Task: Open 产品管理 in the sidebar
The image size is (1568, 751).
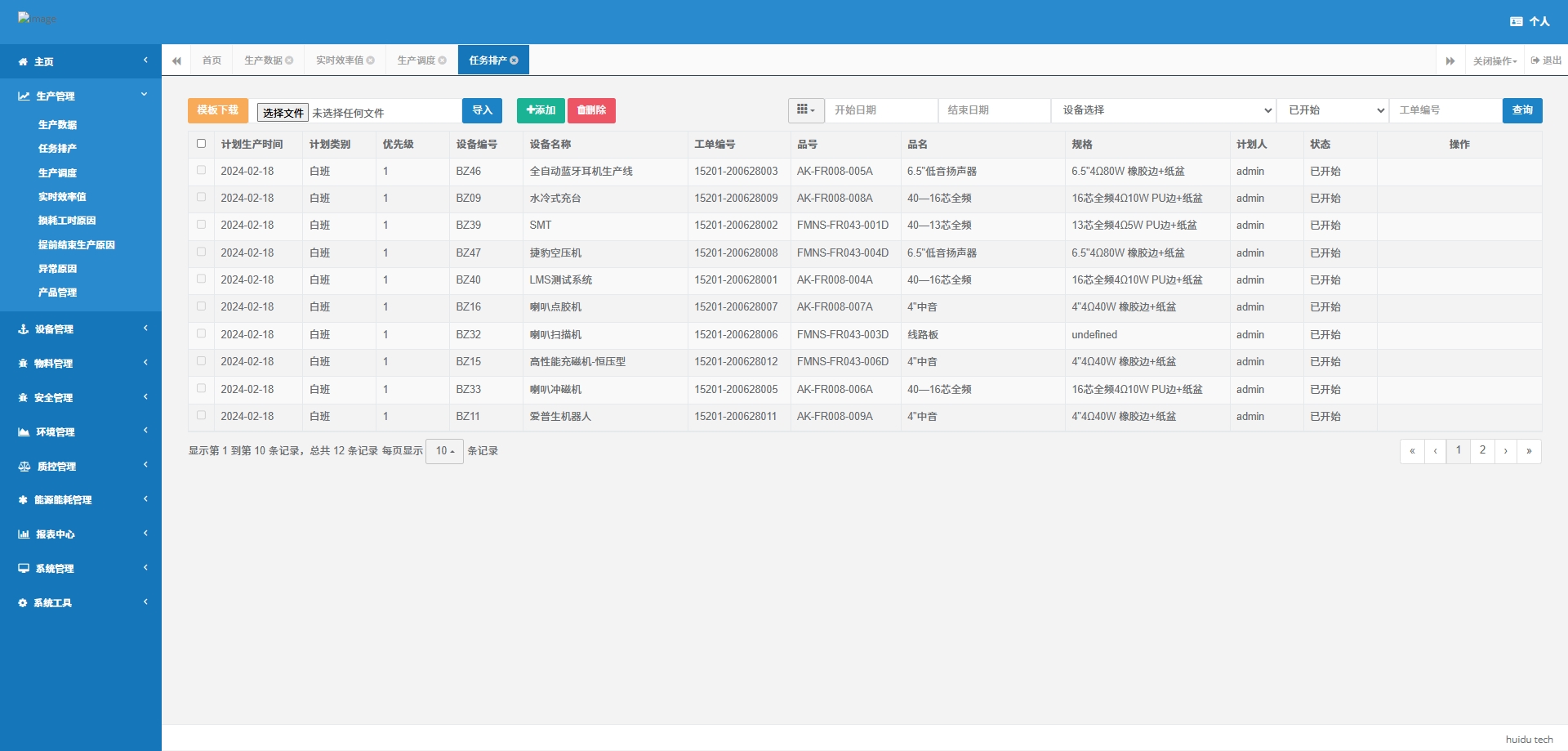Action: [57, 293]
